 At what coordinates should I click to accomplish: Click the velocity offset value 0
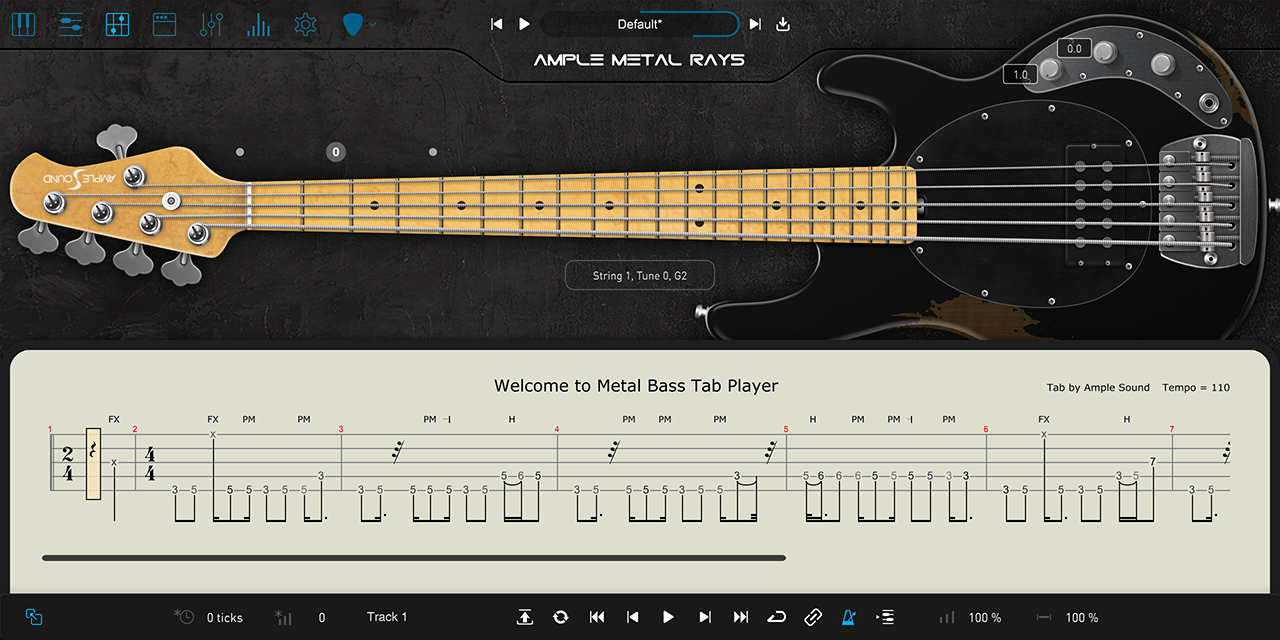322,618
